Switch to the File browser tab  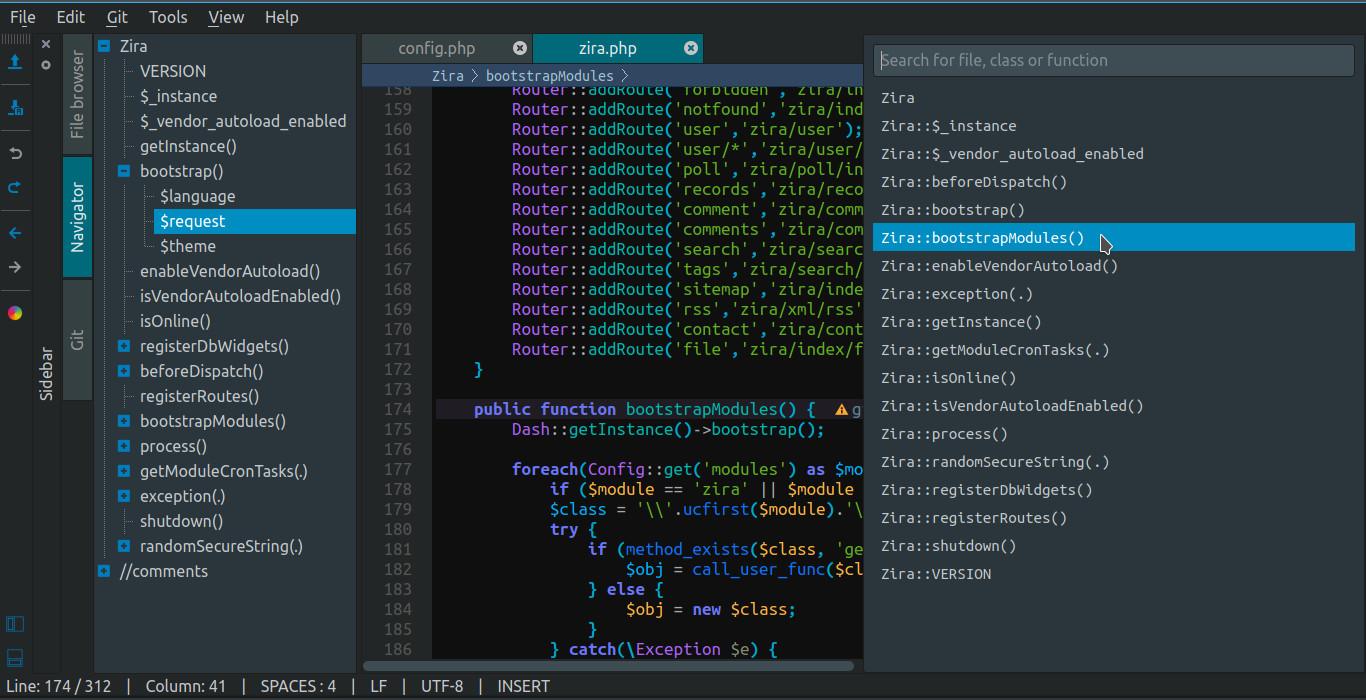[77, 95]
